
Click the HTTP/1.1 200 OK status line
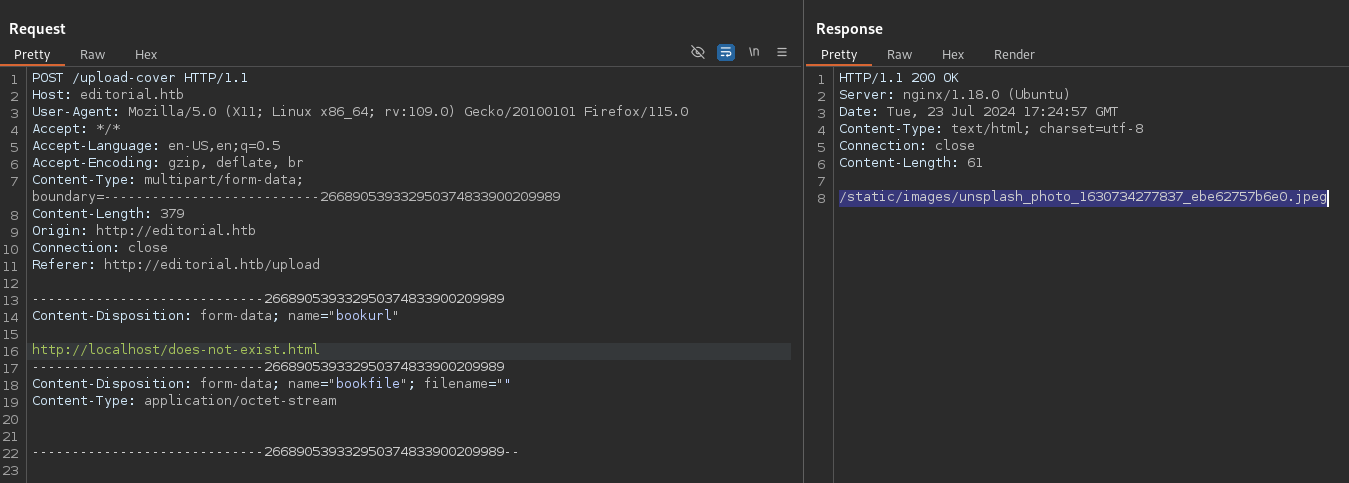898,78
